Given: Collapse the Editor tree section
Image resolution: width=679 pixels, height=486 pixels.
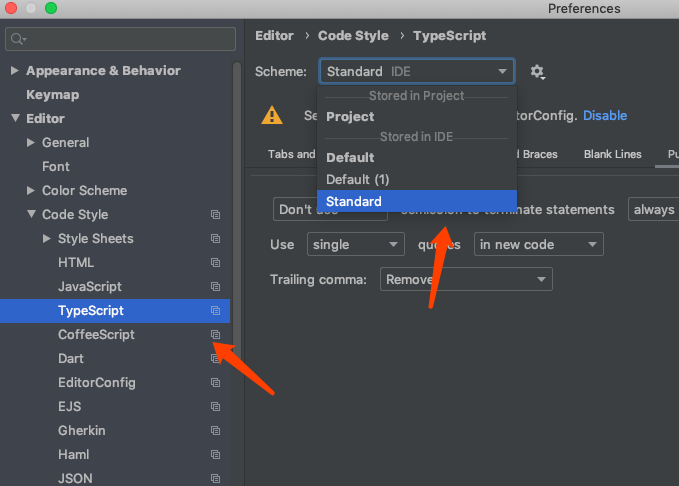Looking at the screenshot, I should tap(14, 119).
